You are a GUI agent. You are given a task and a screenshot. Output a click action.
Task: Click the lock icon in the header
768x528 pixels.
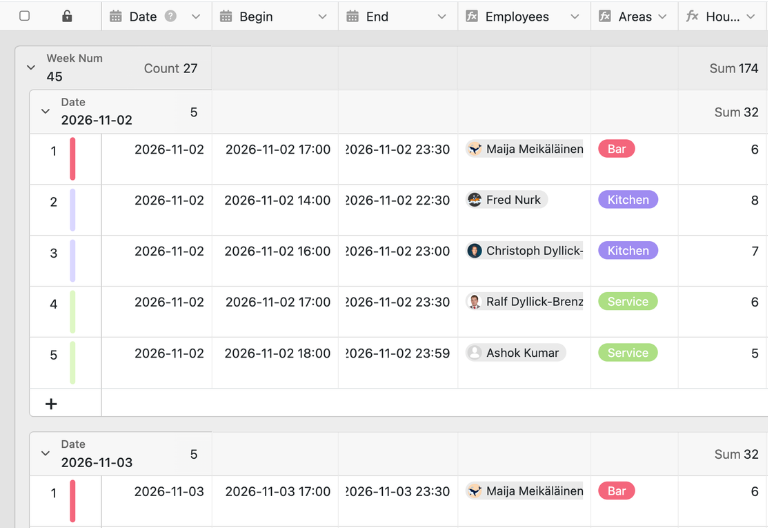67,16
